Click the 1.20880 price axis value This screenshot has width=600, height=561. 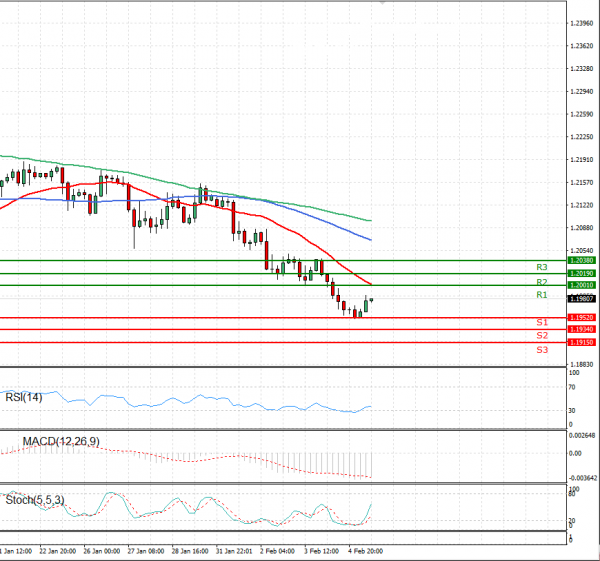pyautogui.click(x=582, y=228)
